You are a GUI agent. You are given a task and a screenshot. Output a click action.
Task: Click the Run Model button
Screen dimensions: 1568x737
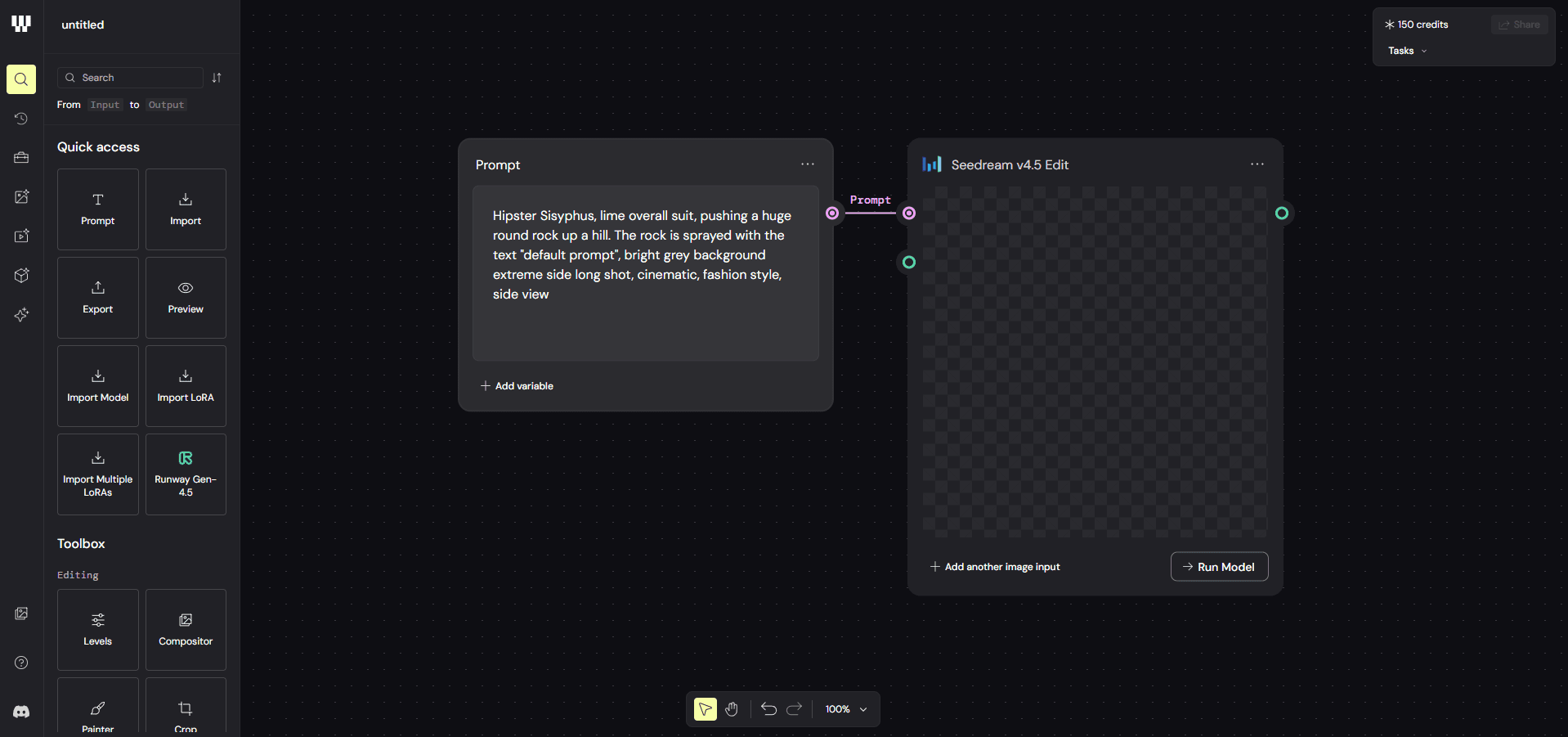(x=1219, y=567)
